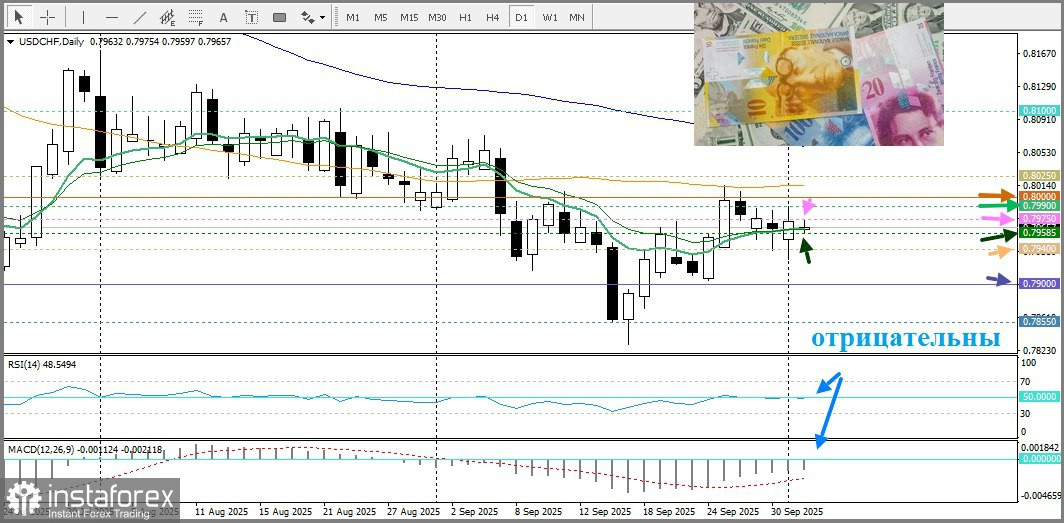Screen dimensions: 1064x523
Task: Switch chart to M15 timeframe
Action: coord(408,18)
